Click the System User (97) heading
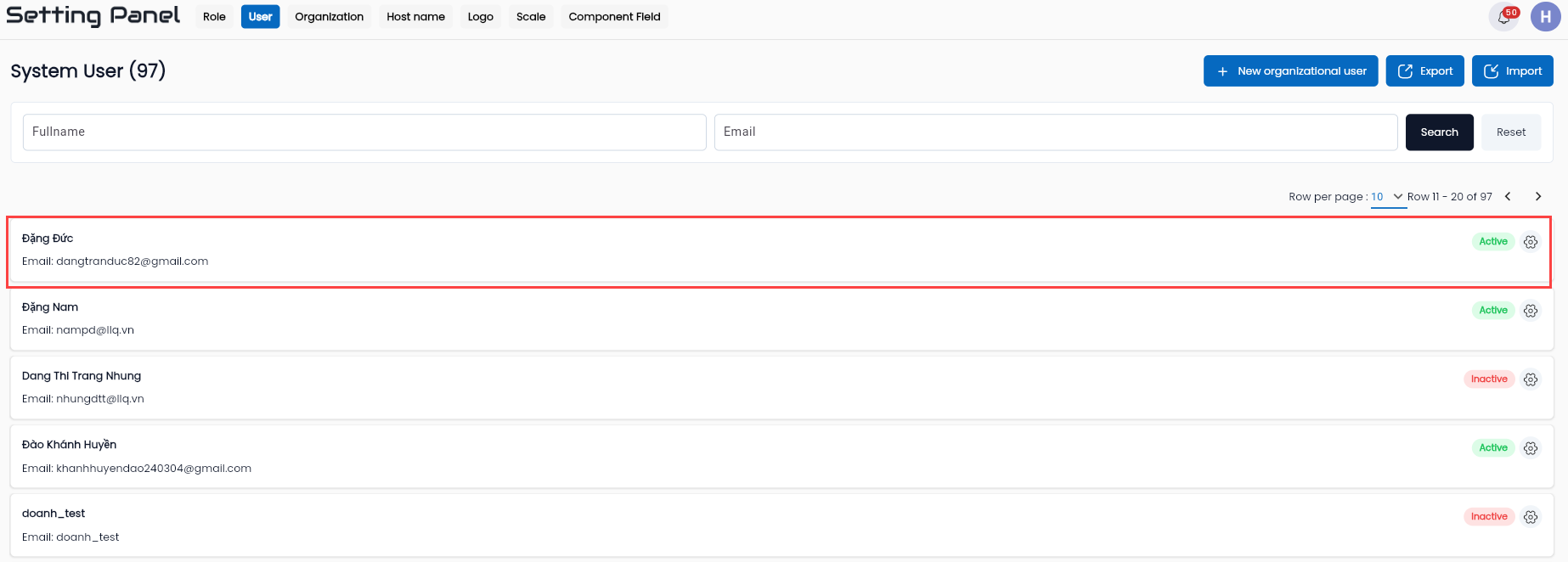The height and width of the screenshot is (562, 1568). coord(87,71)
